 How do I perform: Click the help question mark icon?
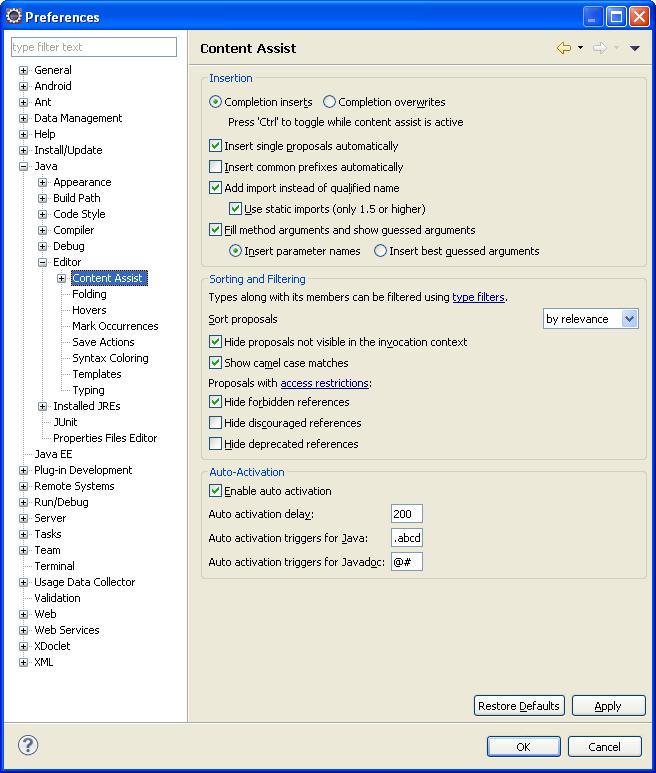tap(28, 745)
